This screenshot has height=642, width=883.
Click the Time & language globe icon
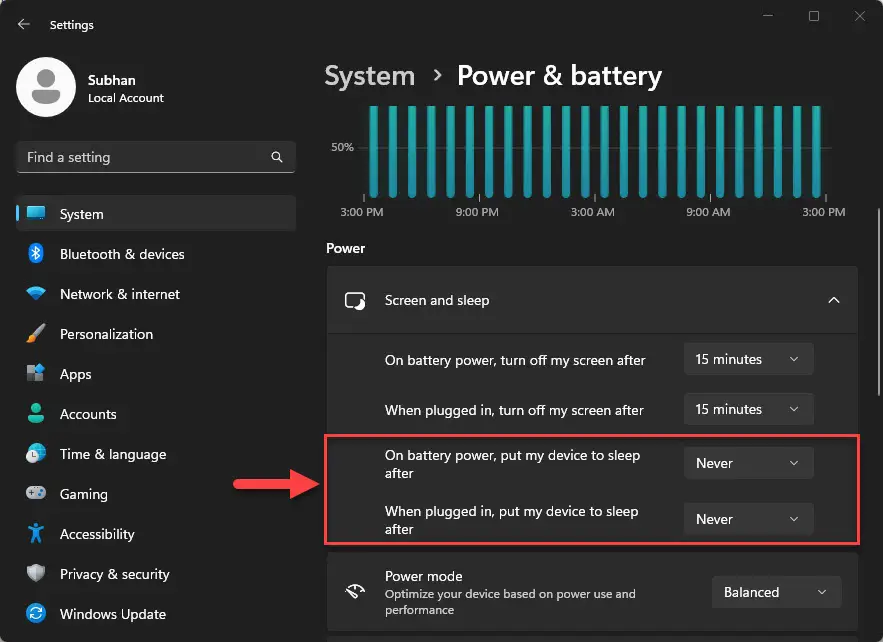point(36,453)
